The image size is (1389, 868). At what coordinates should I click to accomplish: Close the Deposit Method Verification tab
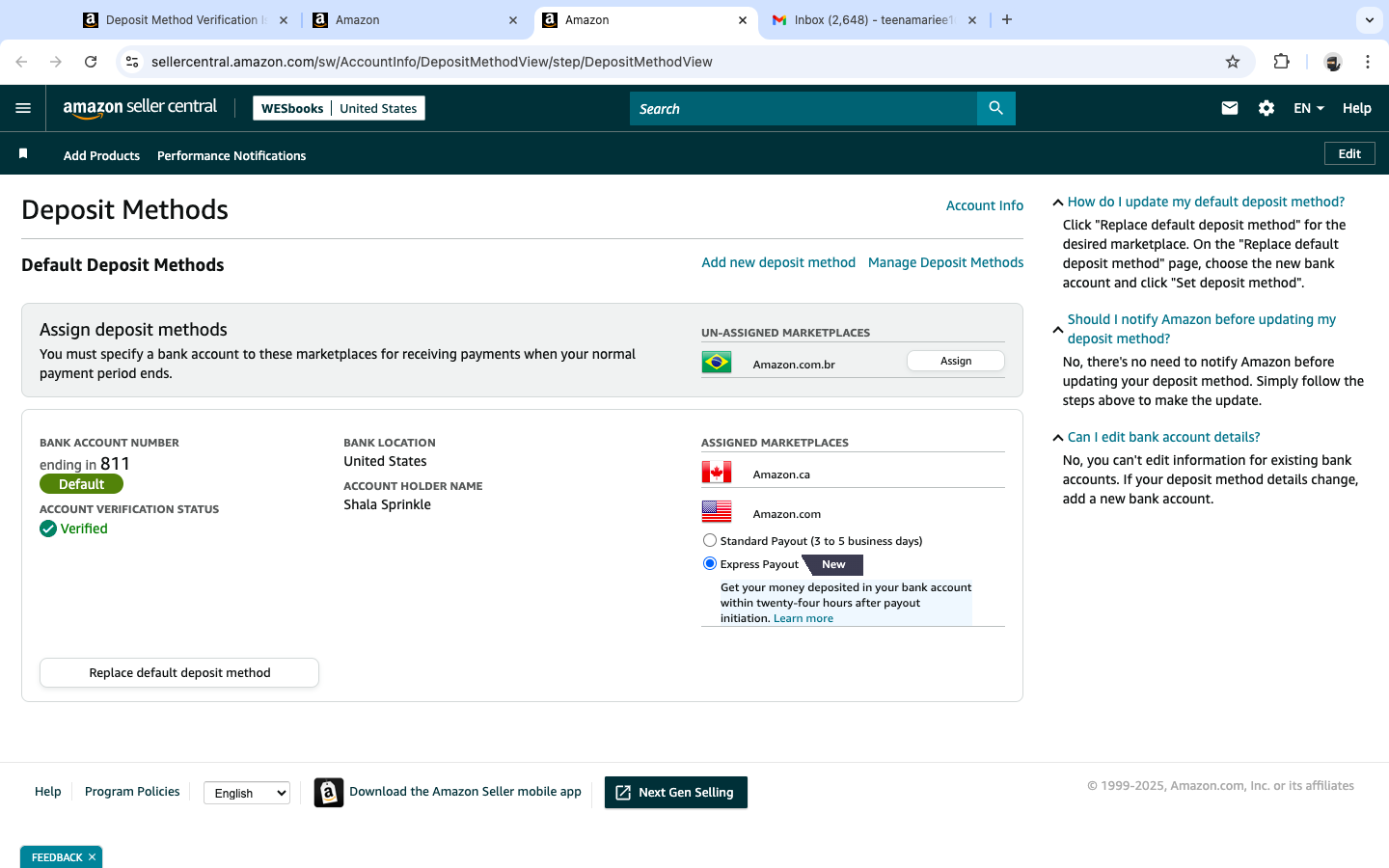pos(284,20)
